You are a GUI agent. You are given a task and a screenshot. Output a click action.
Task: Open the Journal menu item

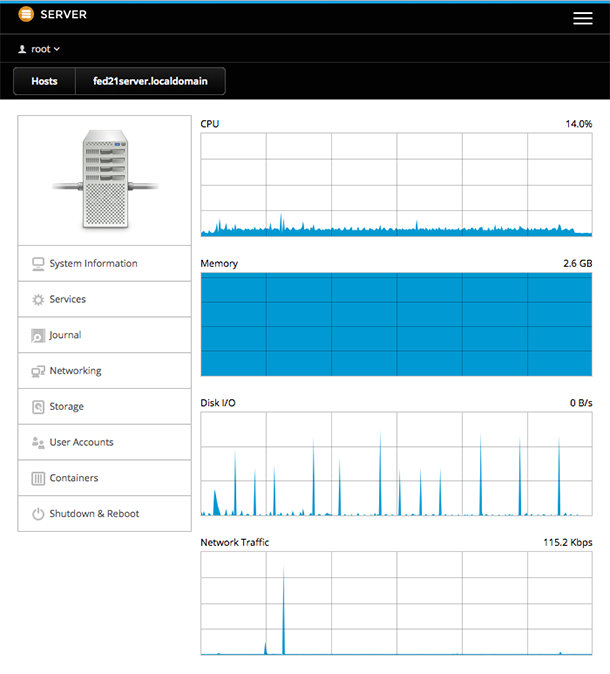pyautogui.click(x=104, y=335)
